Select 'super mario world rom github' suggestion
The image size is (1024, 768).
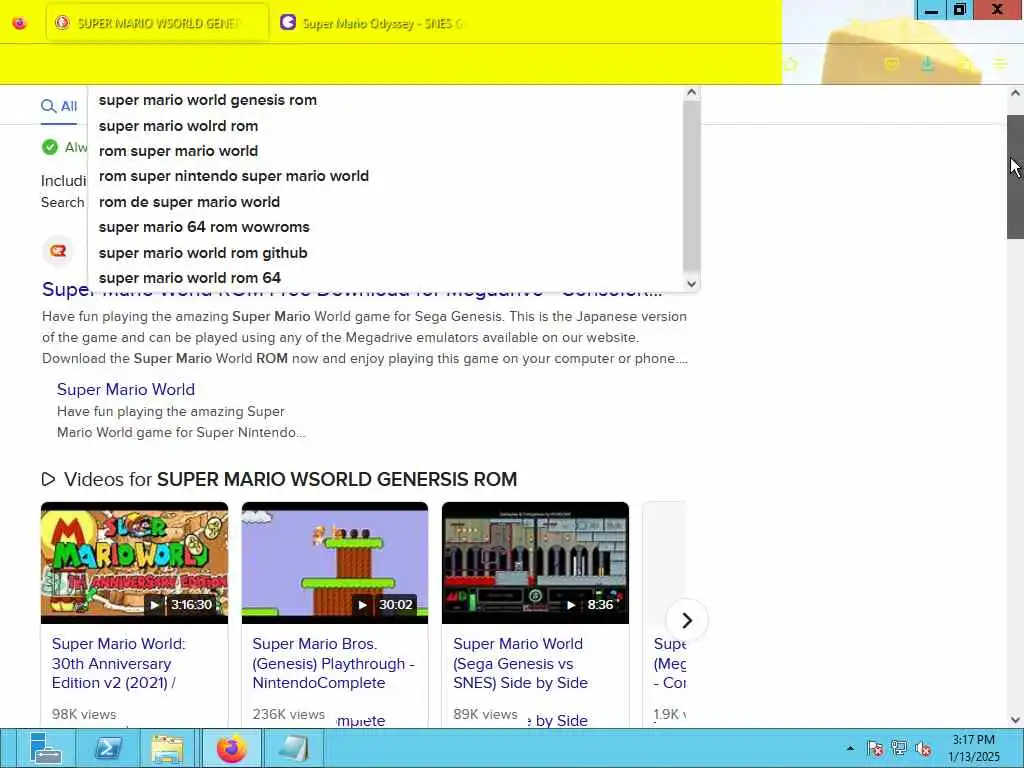click(203, 253)
